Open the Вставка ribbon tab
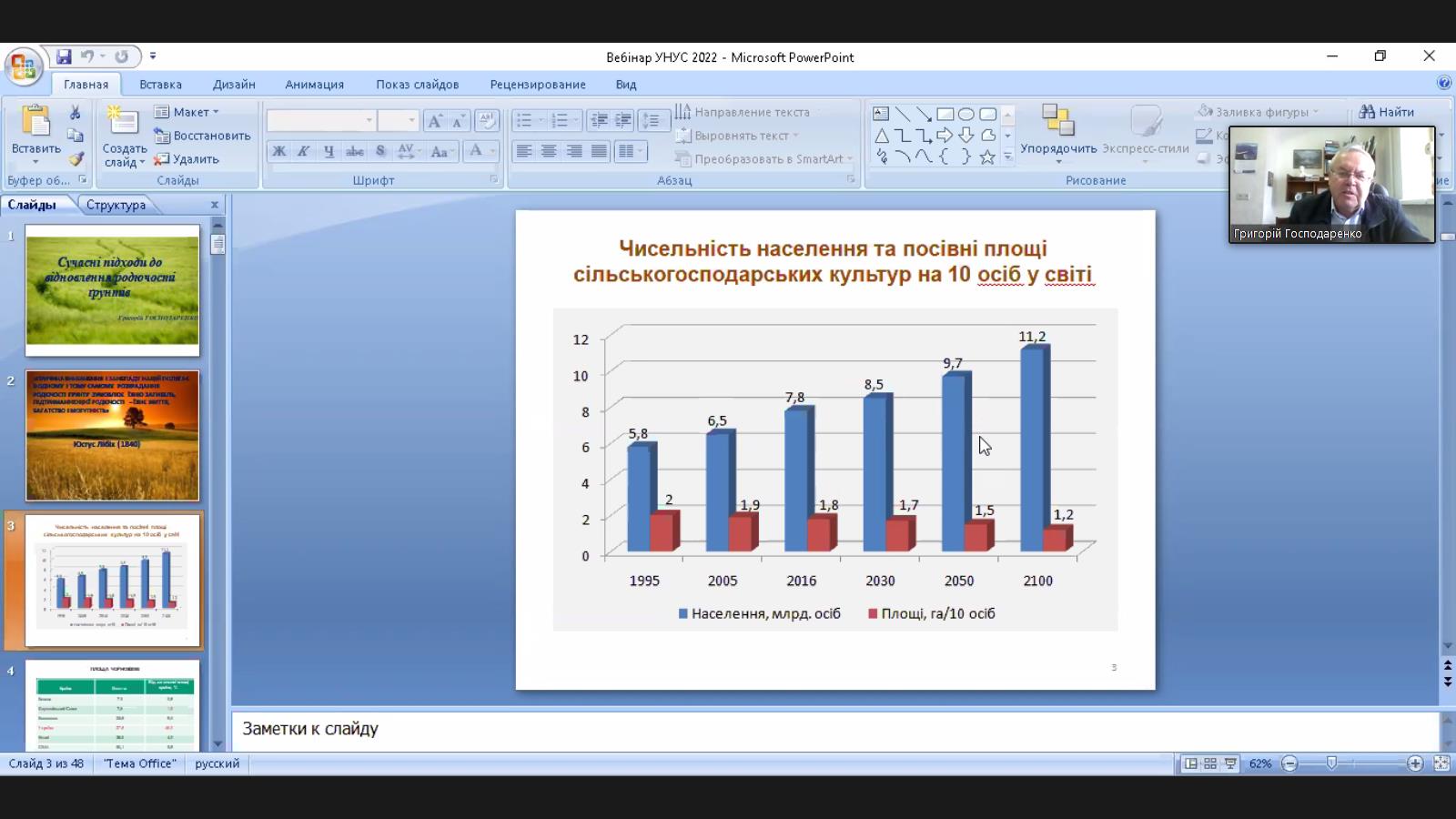 161,84
